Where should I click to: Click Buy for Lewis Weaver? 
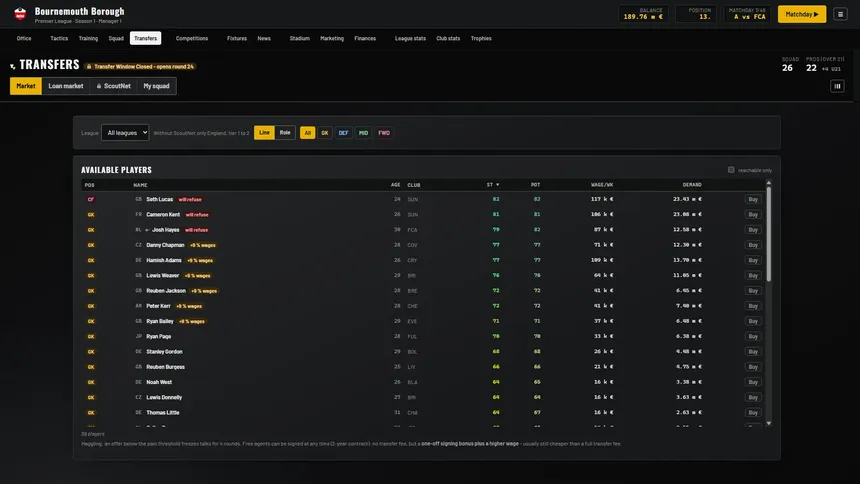tap(753, 275)
